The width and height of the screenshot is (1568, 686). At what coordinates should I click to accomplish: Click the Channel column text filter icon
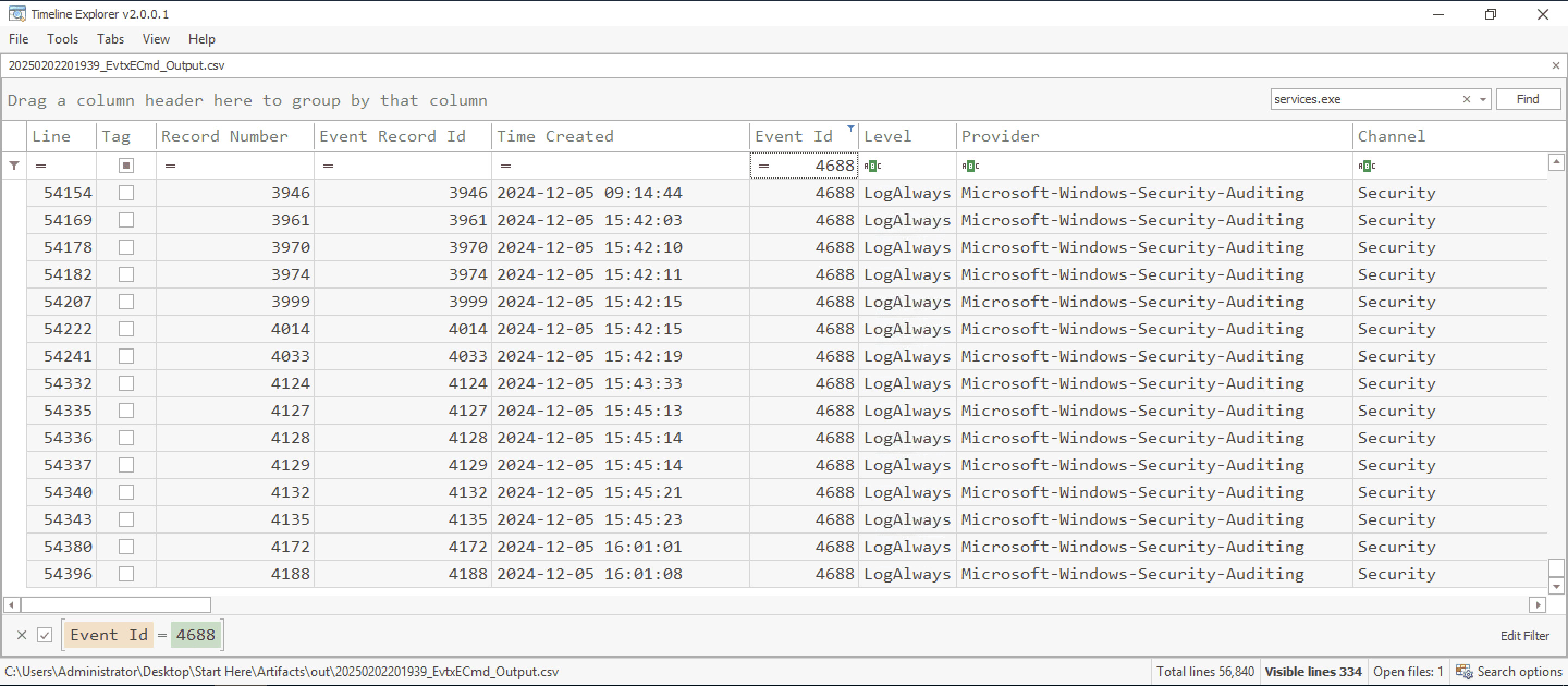pos(1366,166)
